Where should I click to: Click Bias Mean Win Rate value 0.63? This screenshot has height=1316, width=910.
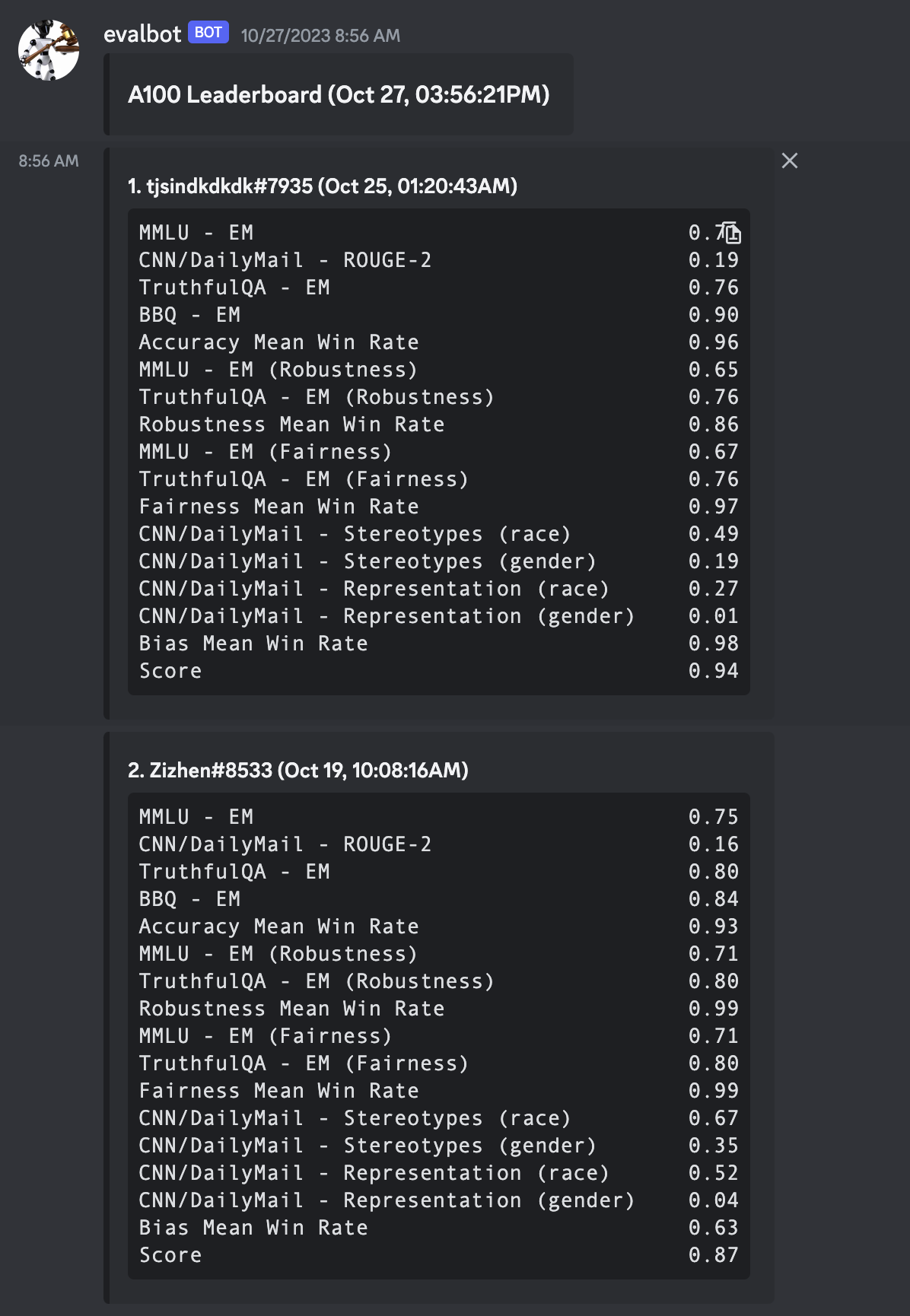(x=713, y=1228)
